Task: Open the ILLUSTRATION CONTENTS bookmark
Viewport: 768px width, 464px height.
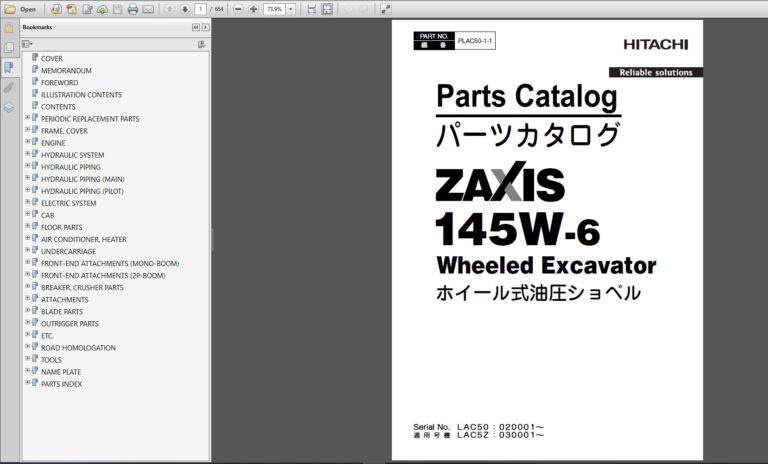Action: pos(81,95)
